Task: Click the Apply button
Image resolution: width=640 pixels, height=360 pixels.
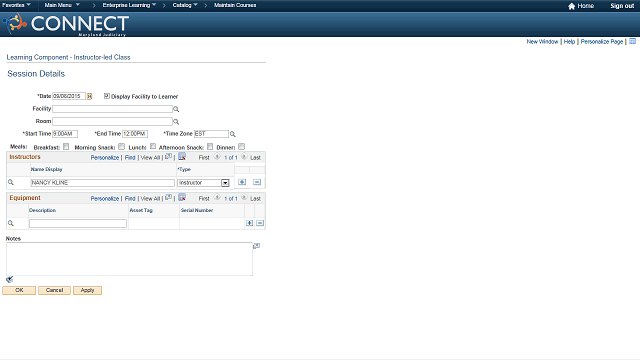Action: point(87,290)
